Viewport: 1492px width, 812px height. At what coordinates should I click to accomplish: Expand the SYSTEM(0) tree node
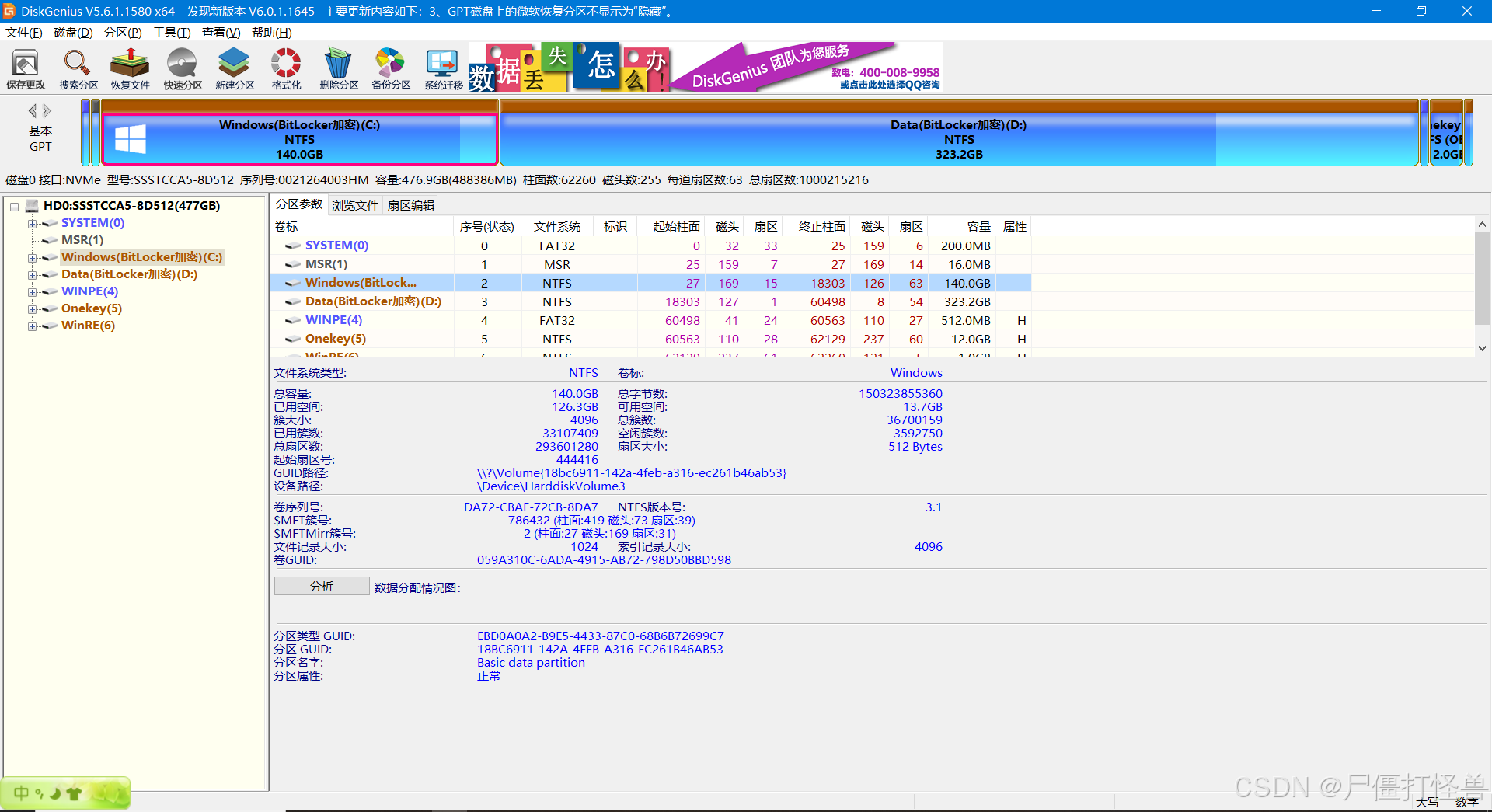click(32, 223)
